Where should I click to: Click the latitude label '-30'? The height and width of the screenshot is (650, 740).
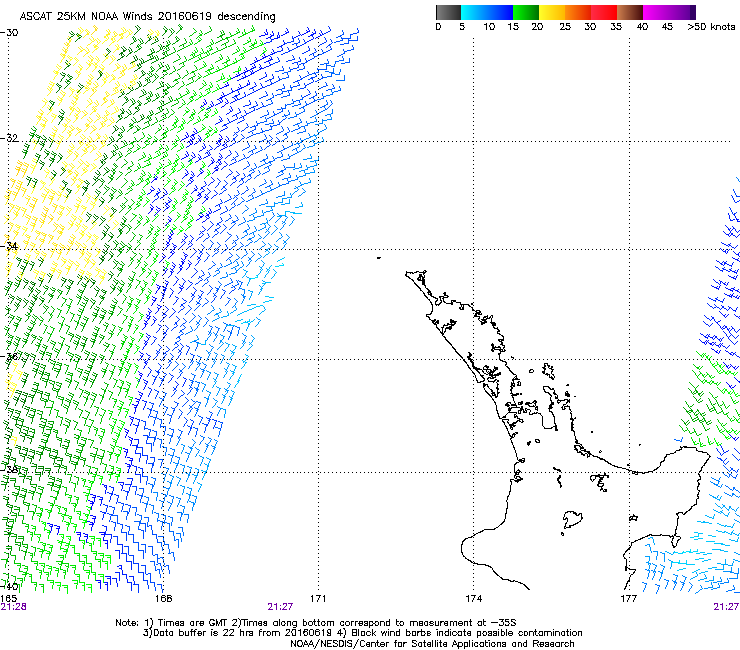click(x=9, y=33)
